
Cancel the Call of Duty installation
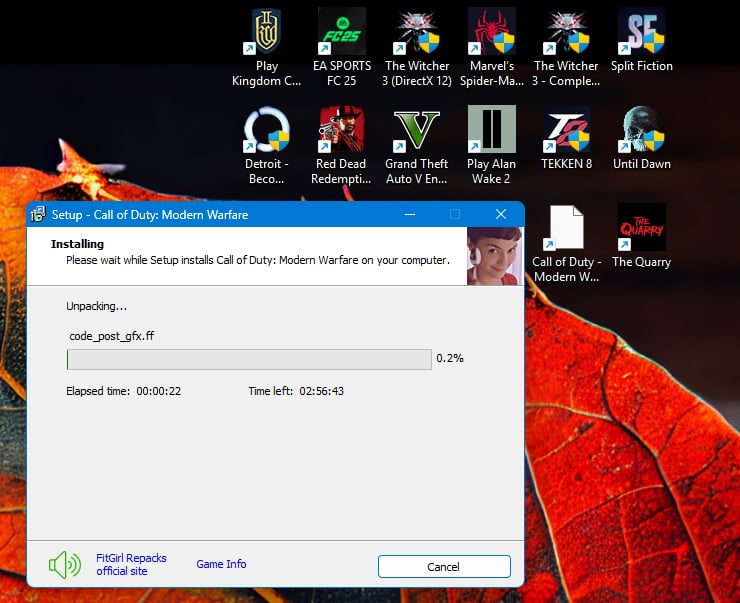pyautogui.click(x=444, y=566)
